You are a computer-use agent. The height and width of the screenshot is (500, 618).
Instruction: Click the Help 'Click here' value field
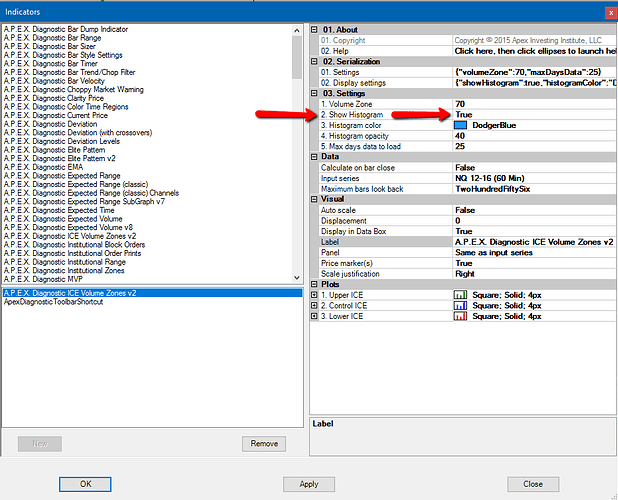click(535, 51)
